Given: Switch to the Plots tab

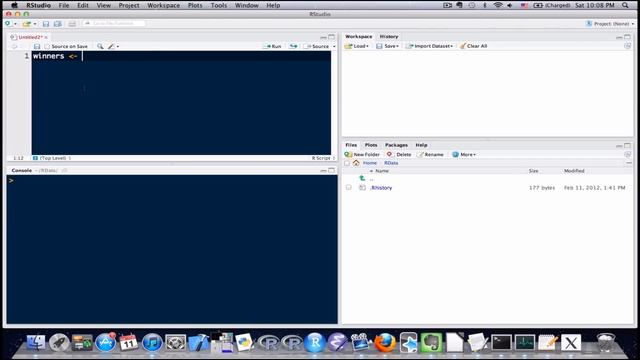Looking at the screenshot, I should click(371, 145).
